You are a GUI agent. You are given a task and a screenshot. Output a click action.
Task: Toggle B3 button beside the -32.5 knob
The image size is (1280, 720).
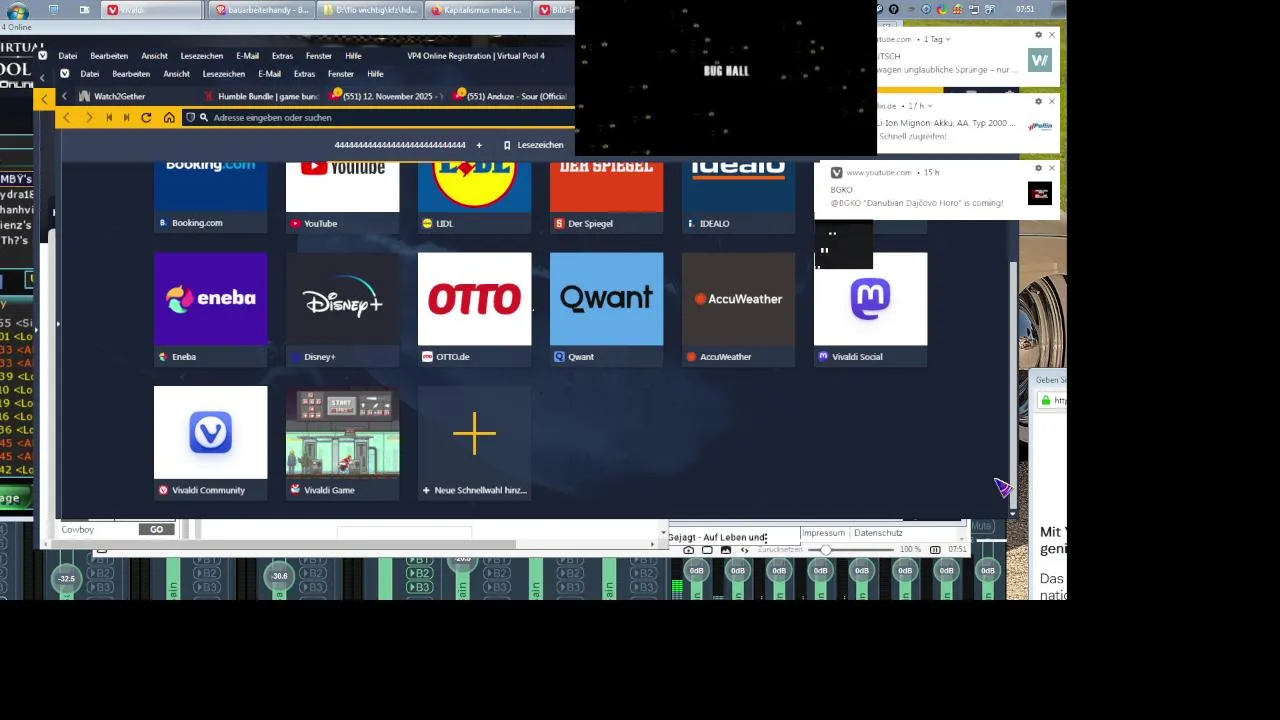pyautogui.click(x=99, y=587)
